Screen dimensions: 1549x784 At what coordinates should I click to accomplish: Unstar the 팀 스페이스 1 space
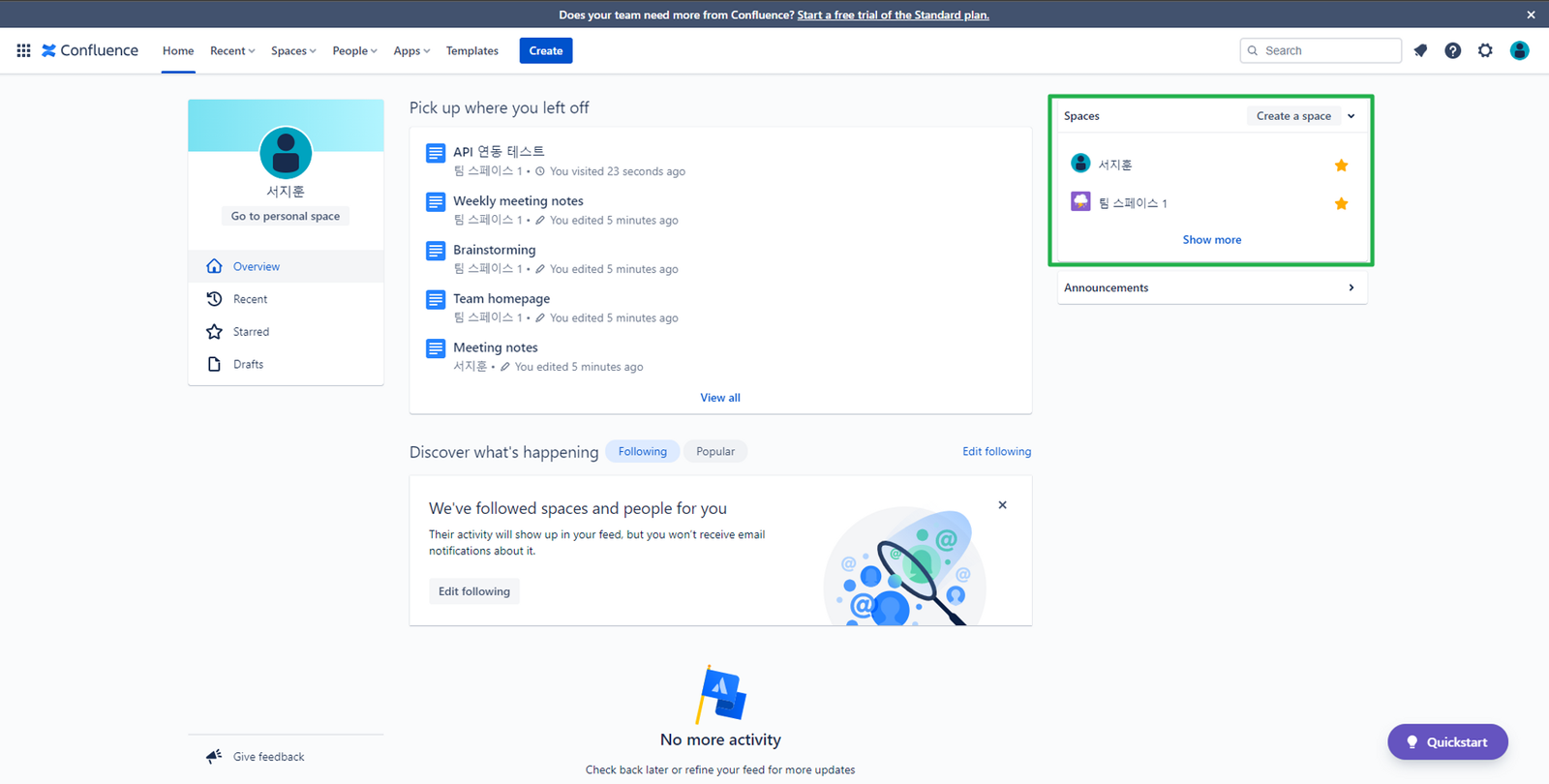click(x=1341, y=203)
